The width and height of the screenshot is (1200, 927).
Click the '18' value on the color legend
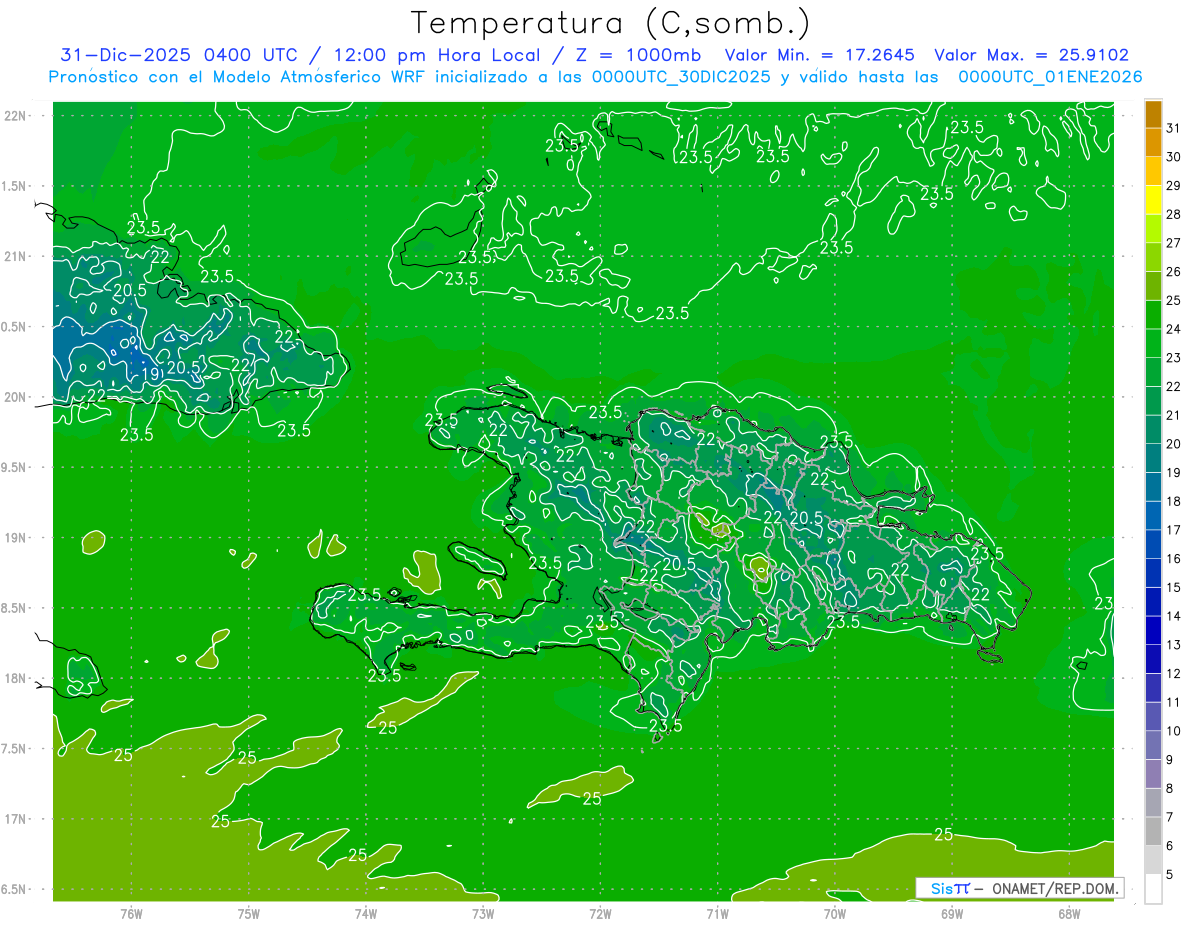(x=1174, y=501)
